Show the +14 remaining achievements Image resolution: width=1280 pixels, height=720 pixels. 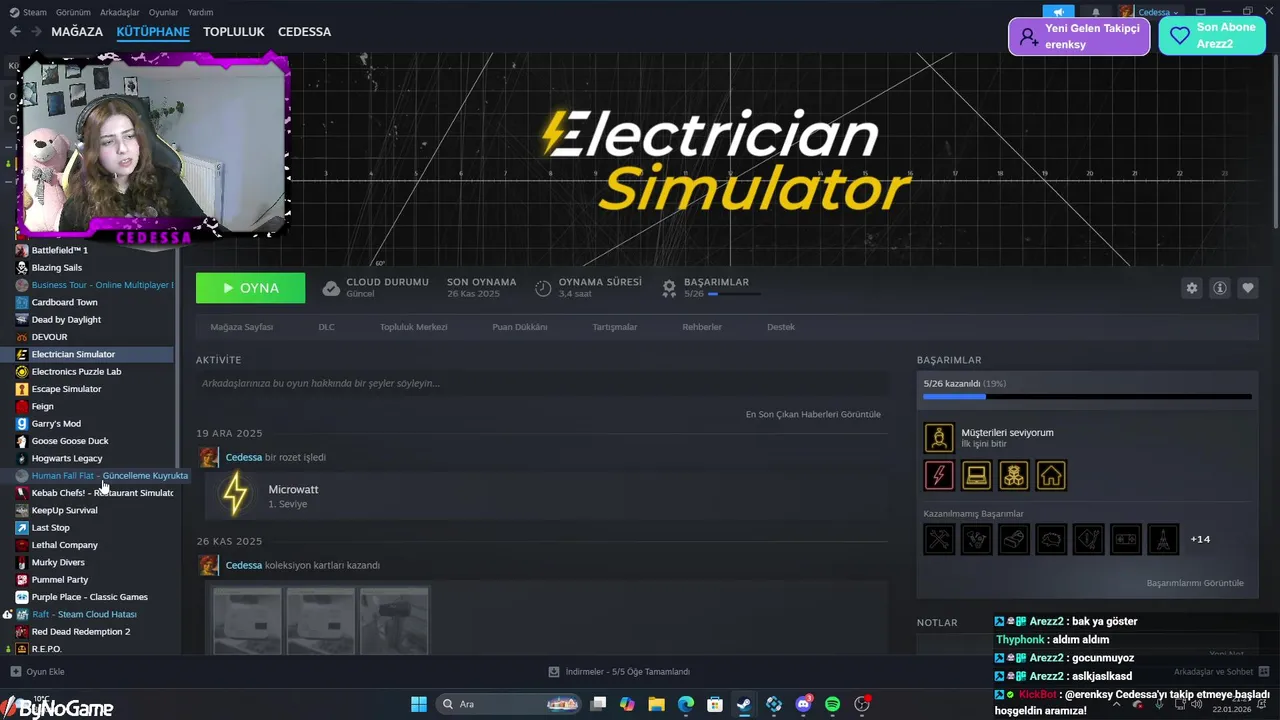coord(1200,539)
